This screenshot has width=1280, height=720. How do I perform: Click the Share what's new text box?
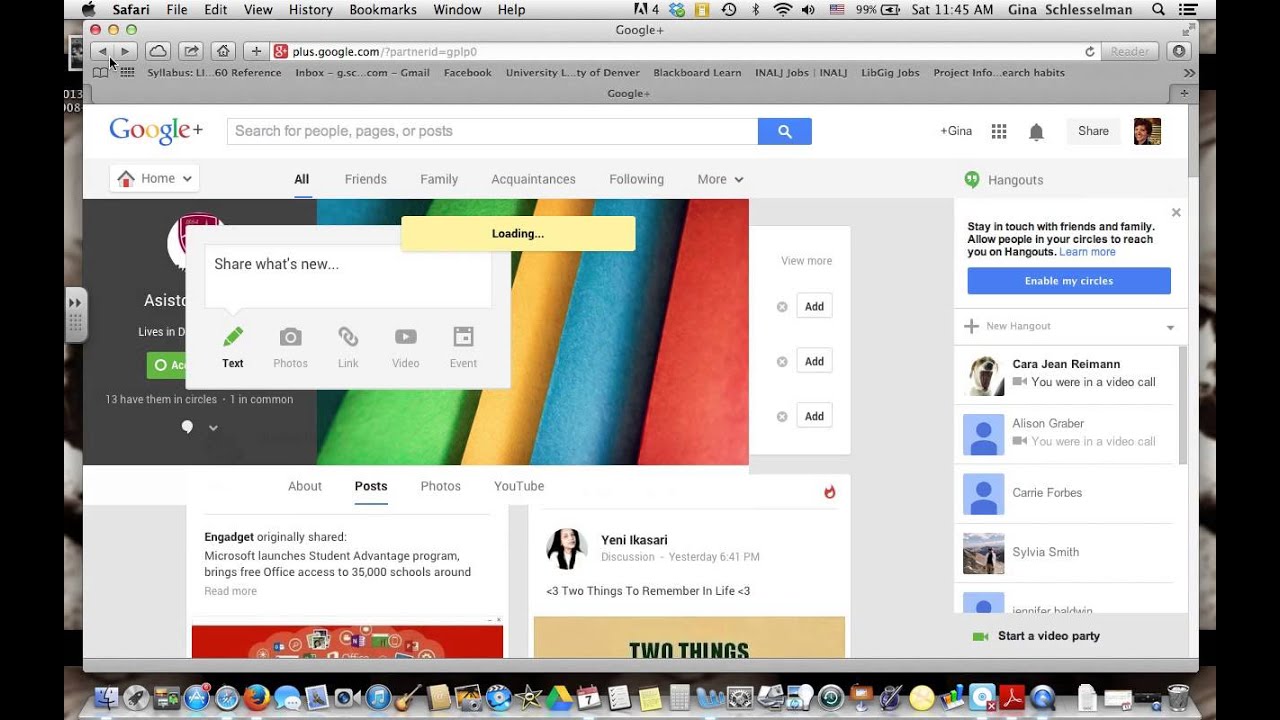coord(348,277)
